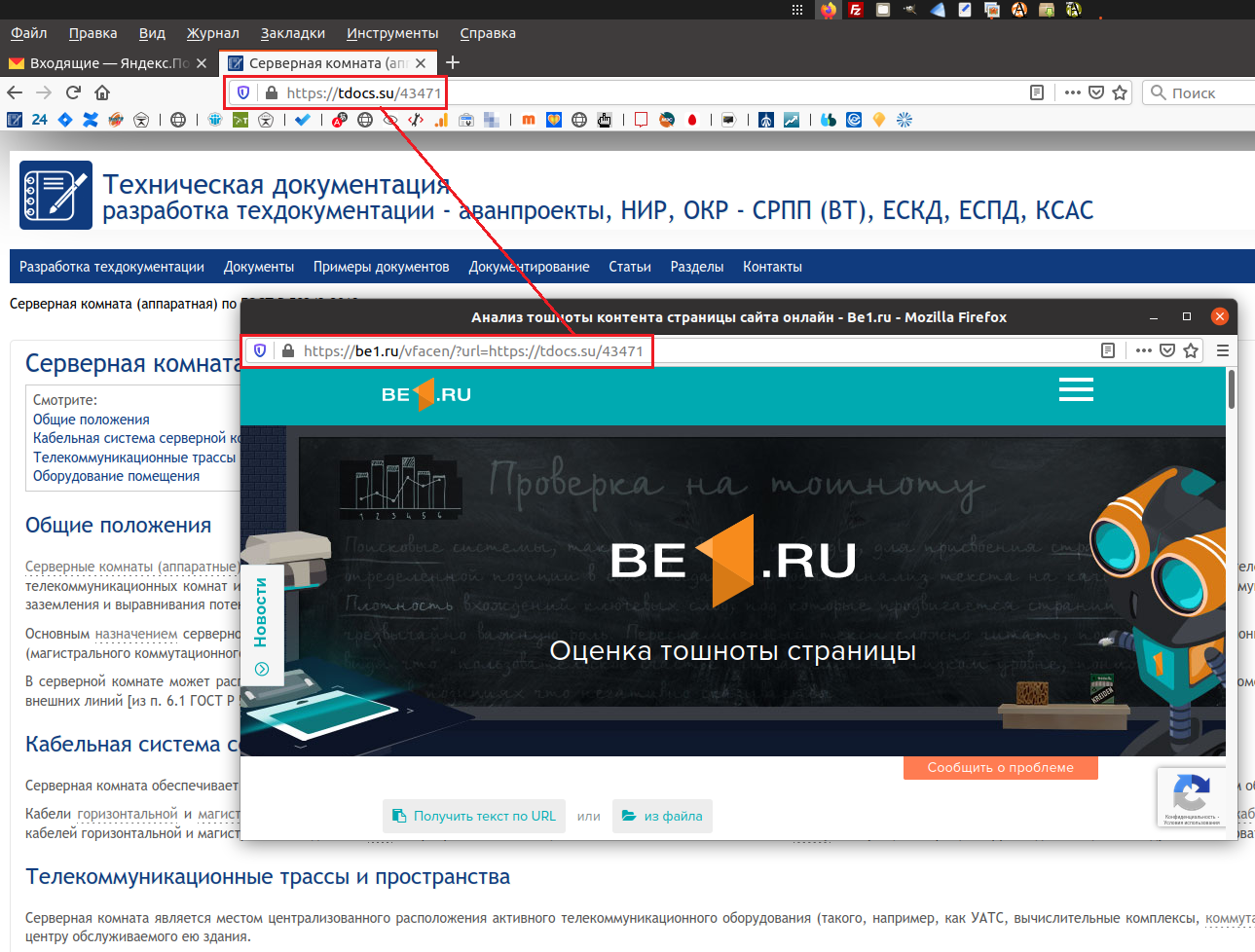1255x952 pixels.
Task: Open a new tab with plus button
Action: click(x=452, y=63)
